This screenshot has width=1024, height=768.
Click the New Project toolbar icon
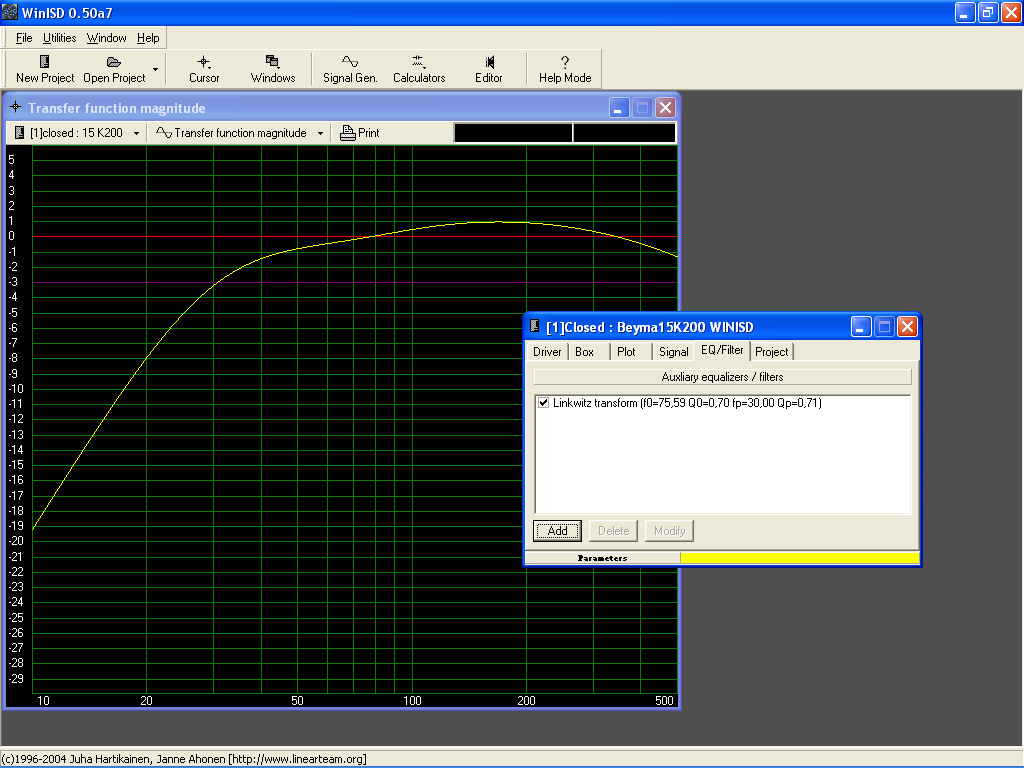(x=45, y=68)
